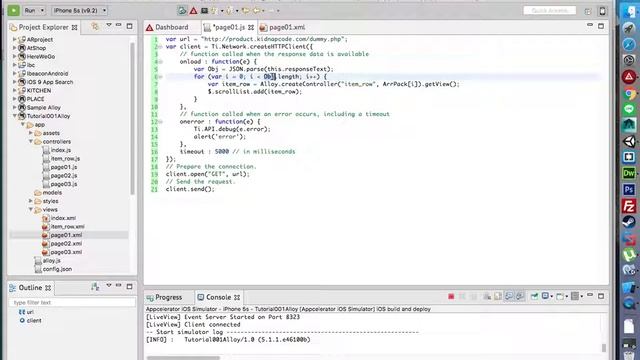Select the models folder

coord(52,192)
